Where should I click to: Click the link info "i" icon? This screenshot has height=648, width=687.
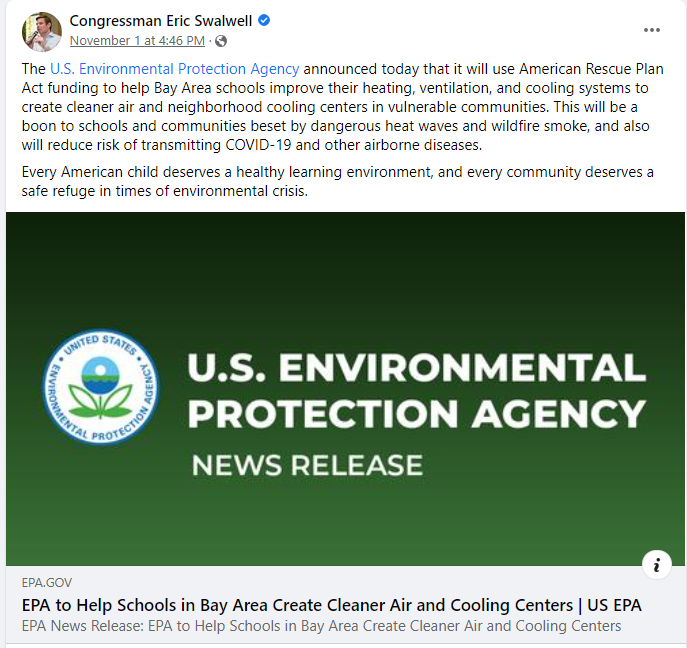[x=656, y=564]
